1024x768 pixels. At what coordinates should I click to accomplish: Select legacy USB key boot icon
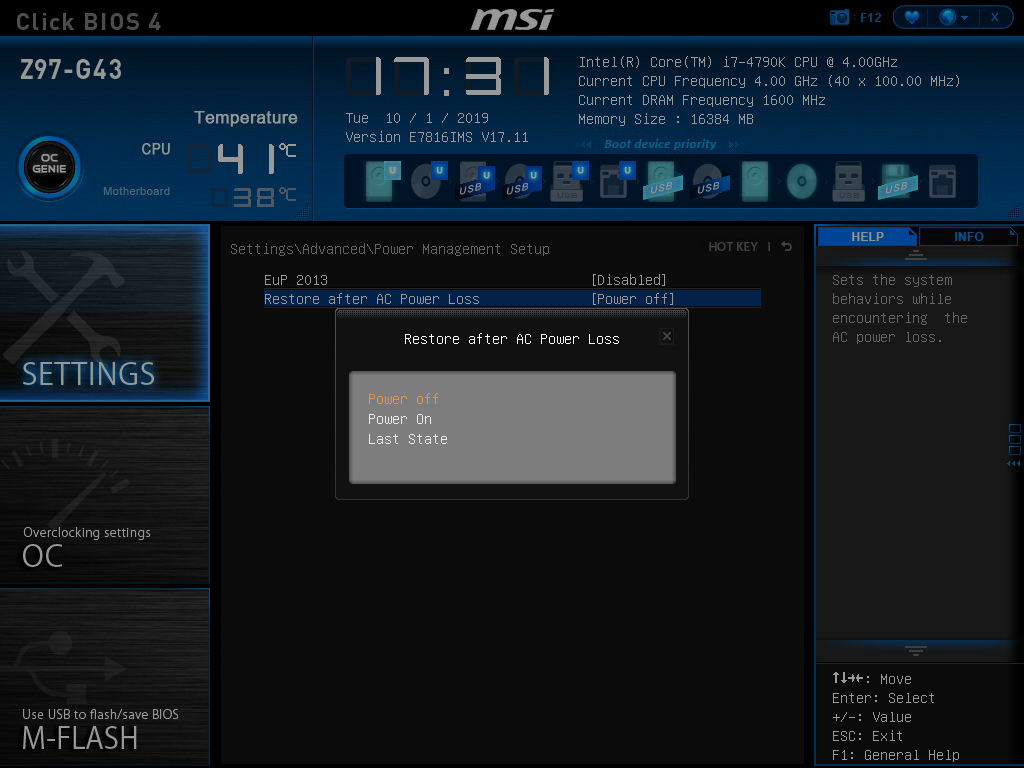tap(848, 180)
